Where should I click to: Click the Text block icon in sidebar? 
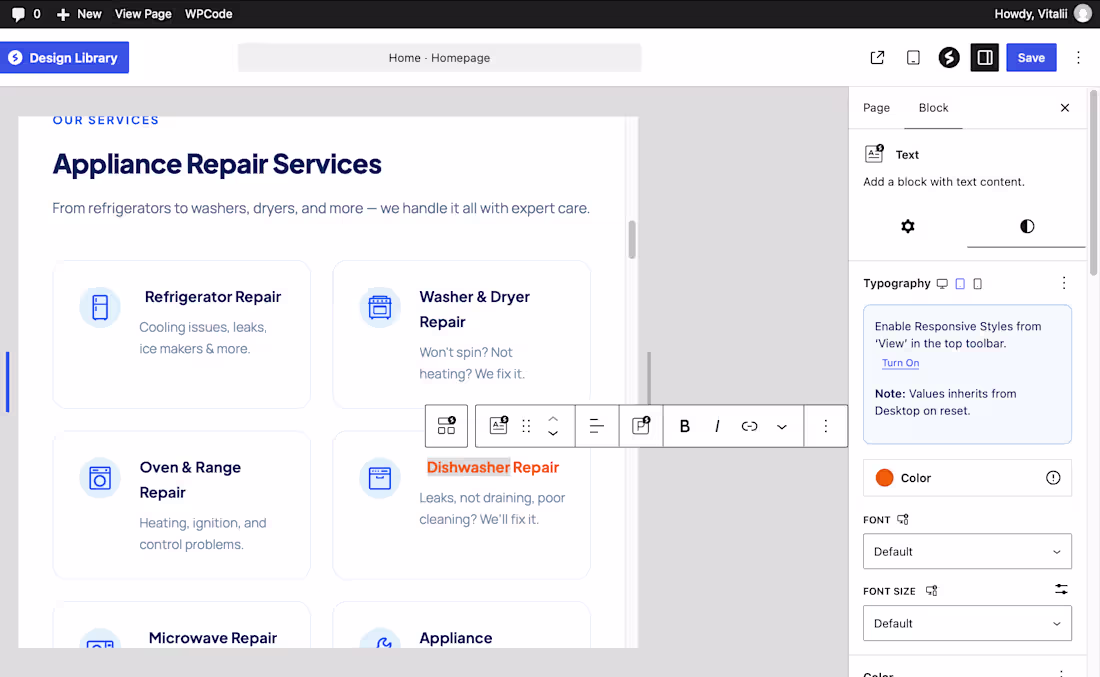pyautogui.click(x=874, y=153)
